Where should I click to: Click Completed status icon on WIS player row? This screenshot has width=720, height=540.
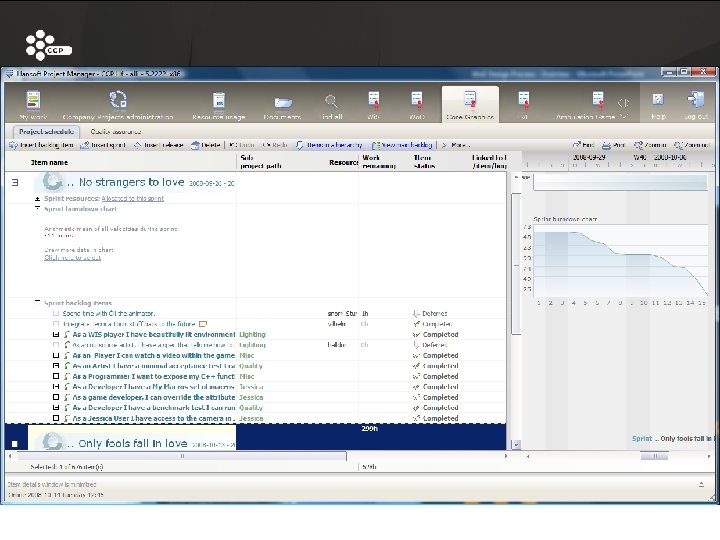416,335
